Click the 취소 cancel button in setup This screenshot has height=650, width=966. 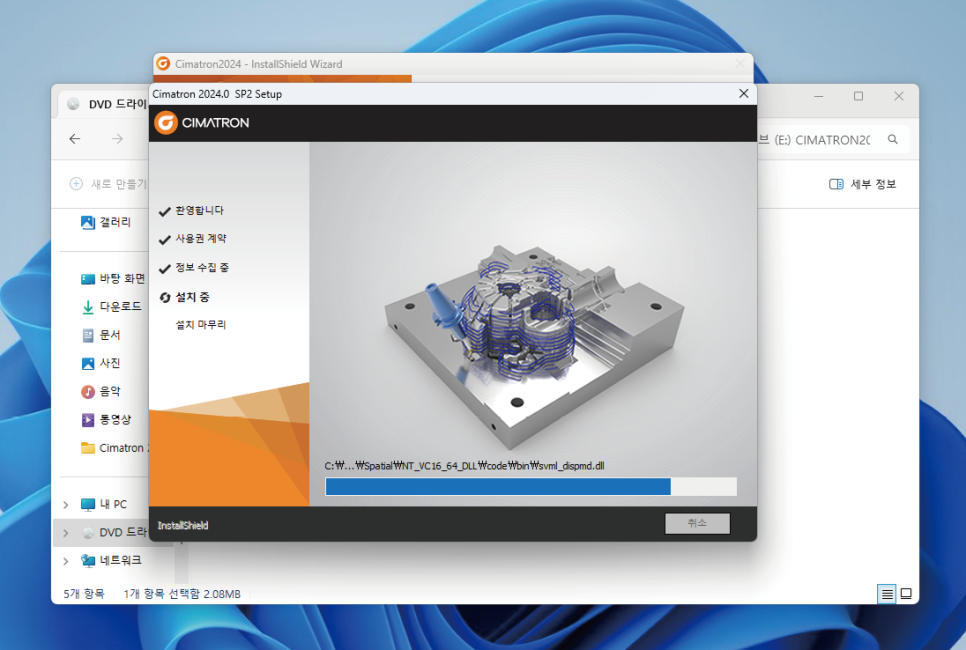click(697, 523)
